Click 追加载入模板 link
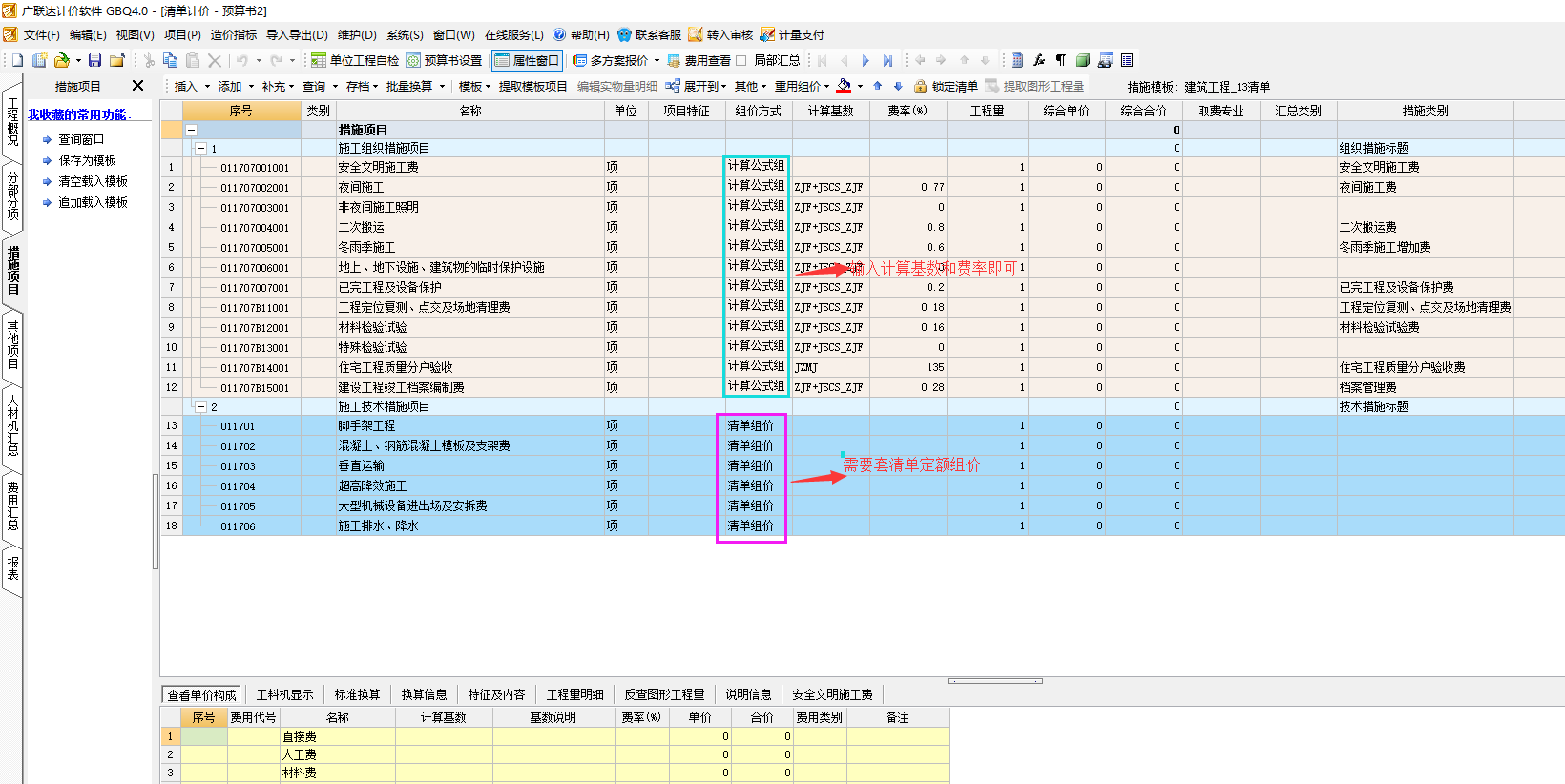This screenshot has width=1565, height=784. [x=93, y=202]
